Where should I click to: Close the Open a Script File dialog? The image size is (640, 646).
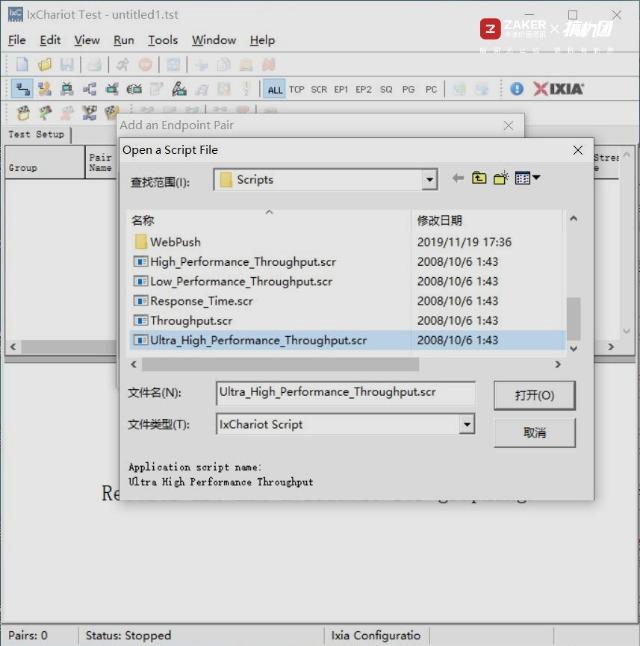pos(578,150)
